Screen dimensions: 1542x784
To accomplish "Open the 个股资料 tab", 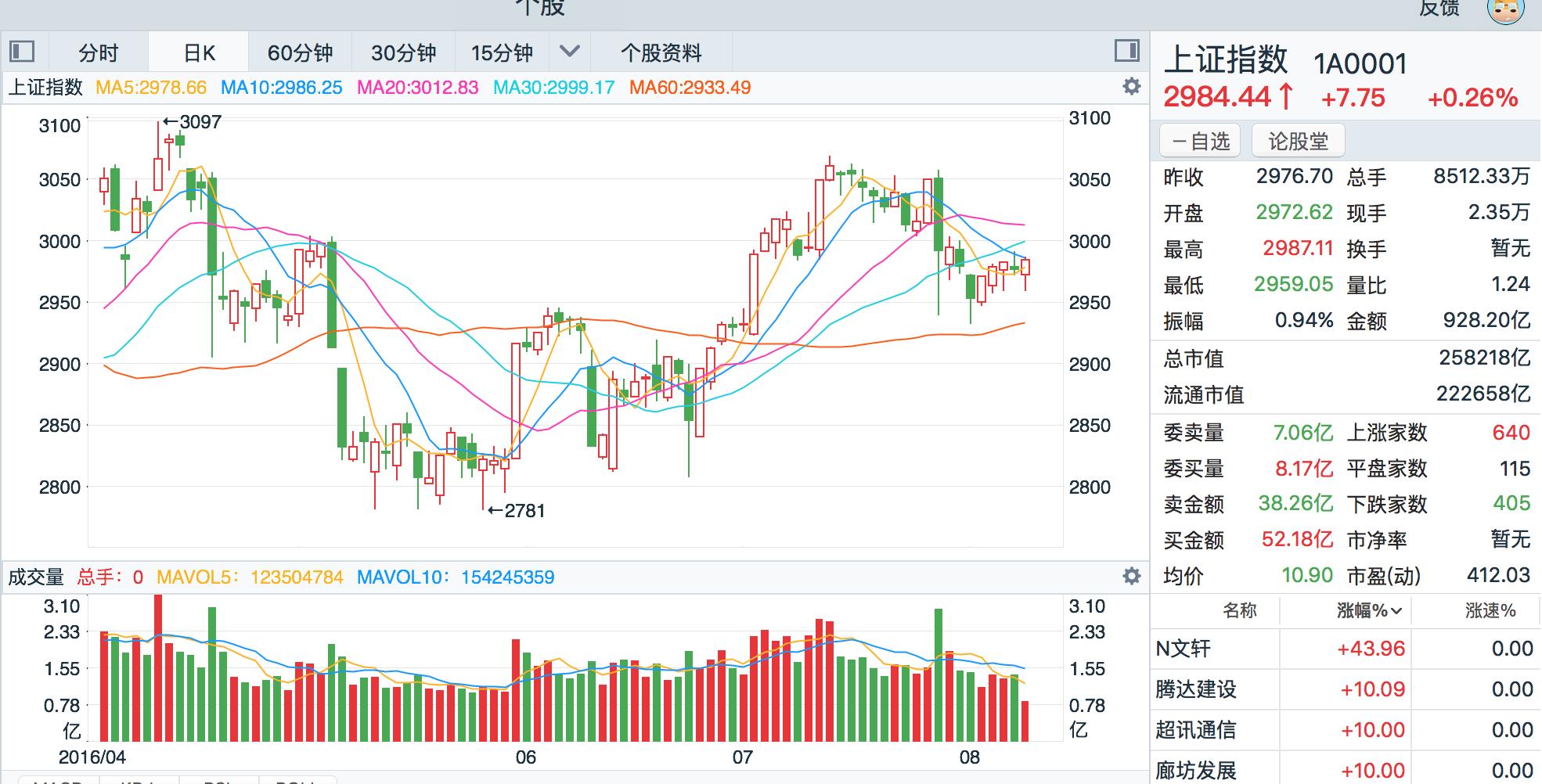I will 661,52.
